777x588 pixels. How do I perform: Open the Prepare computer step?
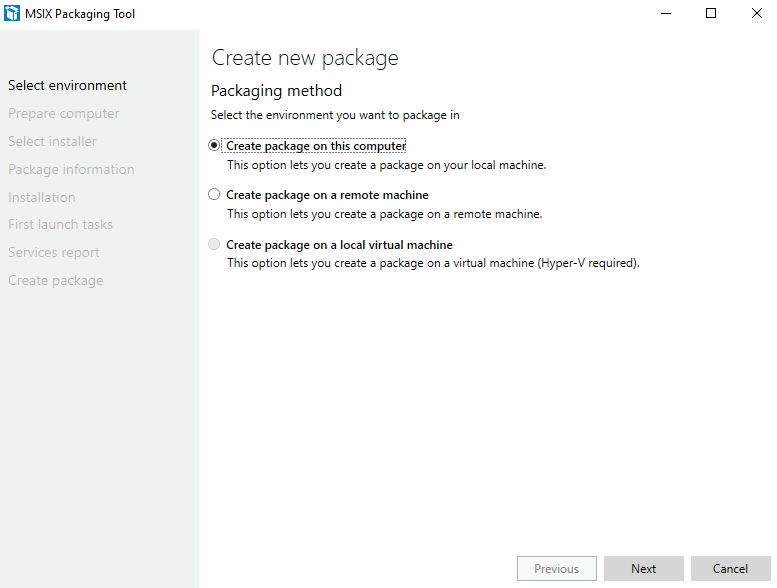pos(64,113)
